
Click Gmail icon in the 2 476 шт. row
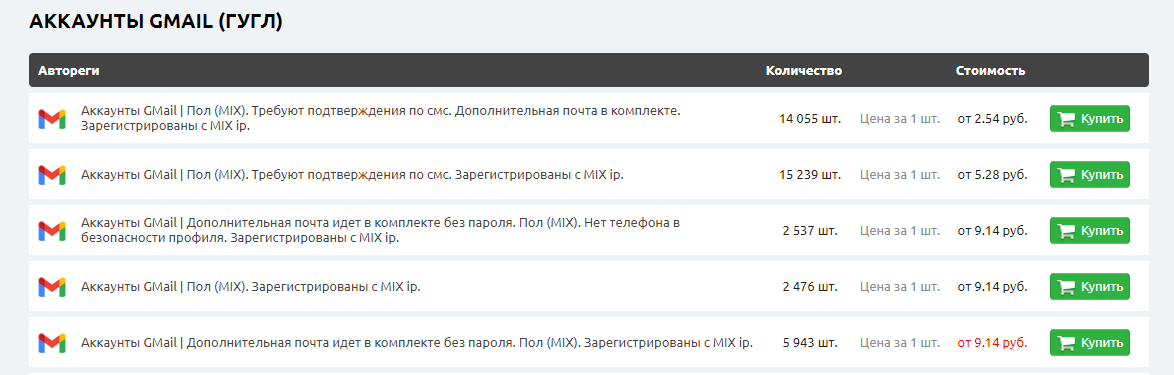(52, 287)
